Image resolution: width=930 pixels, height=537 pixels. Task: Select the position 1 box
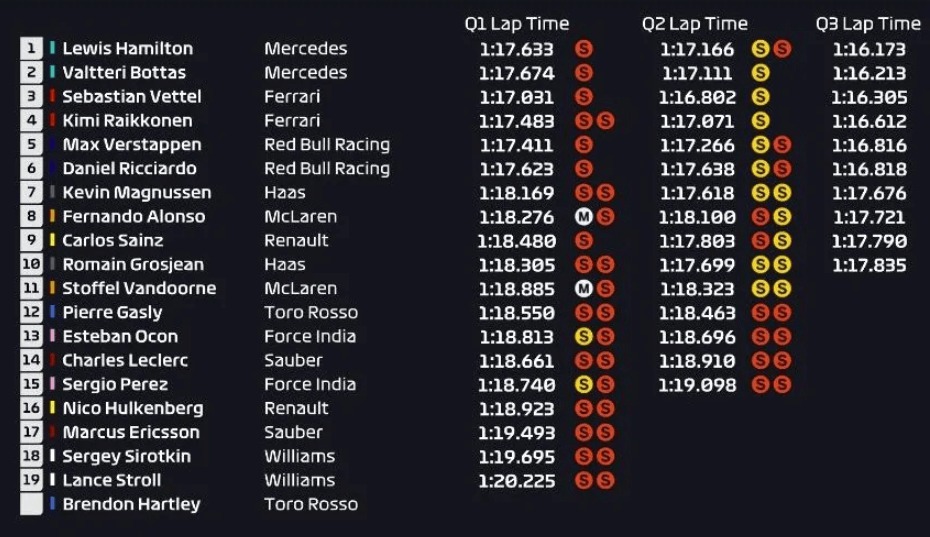coord(31,48)
